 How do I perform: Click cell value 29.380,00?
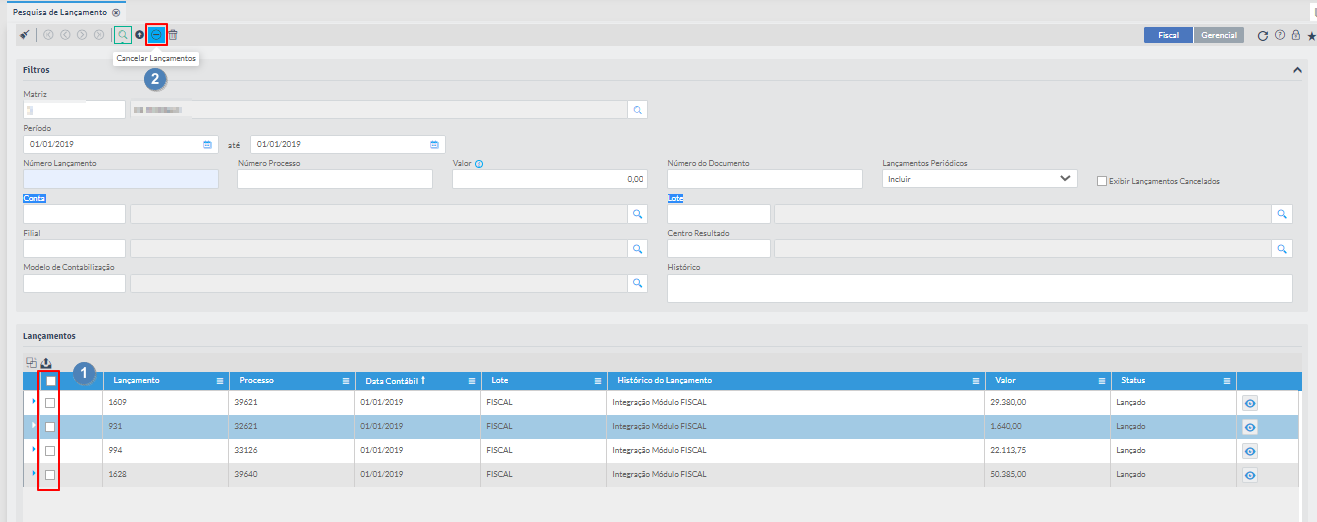coord(1010,403)
